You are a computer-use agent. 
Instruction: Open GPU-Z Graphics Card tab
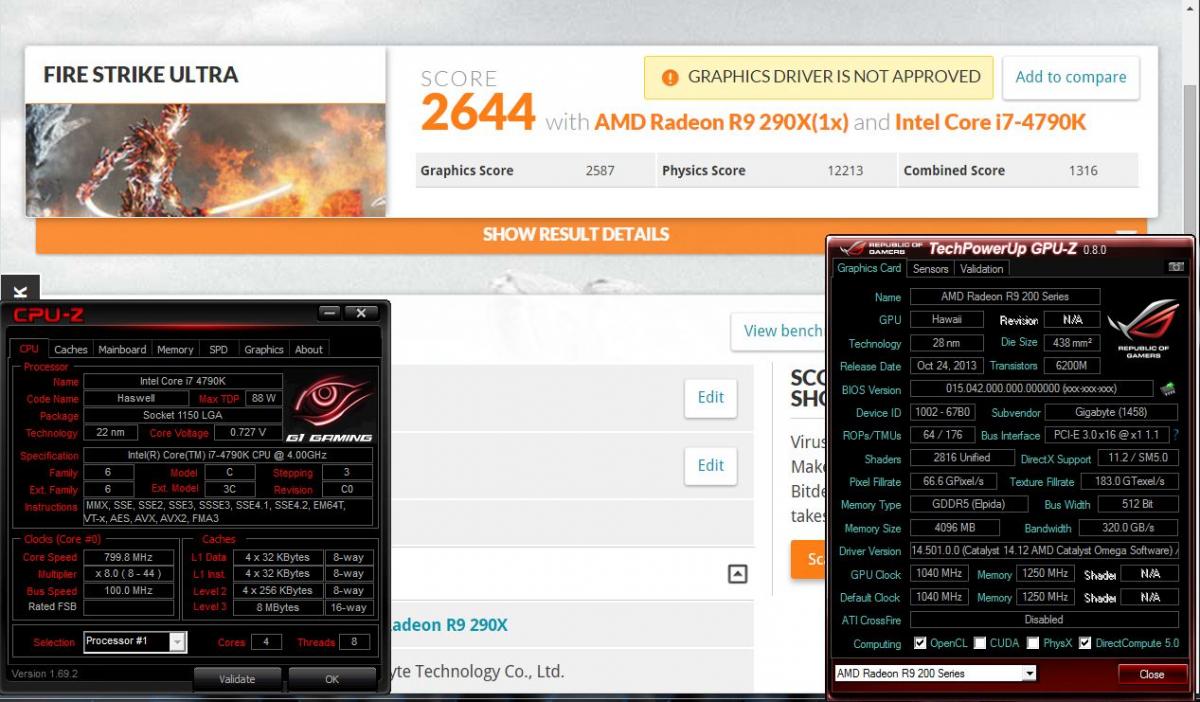click(869, 268)
